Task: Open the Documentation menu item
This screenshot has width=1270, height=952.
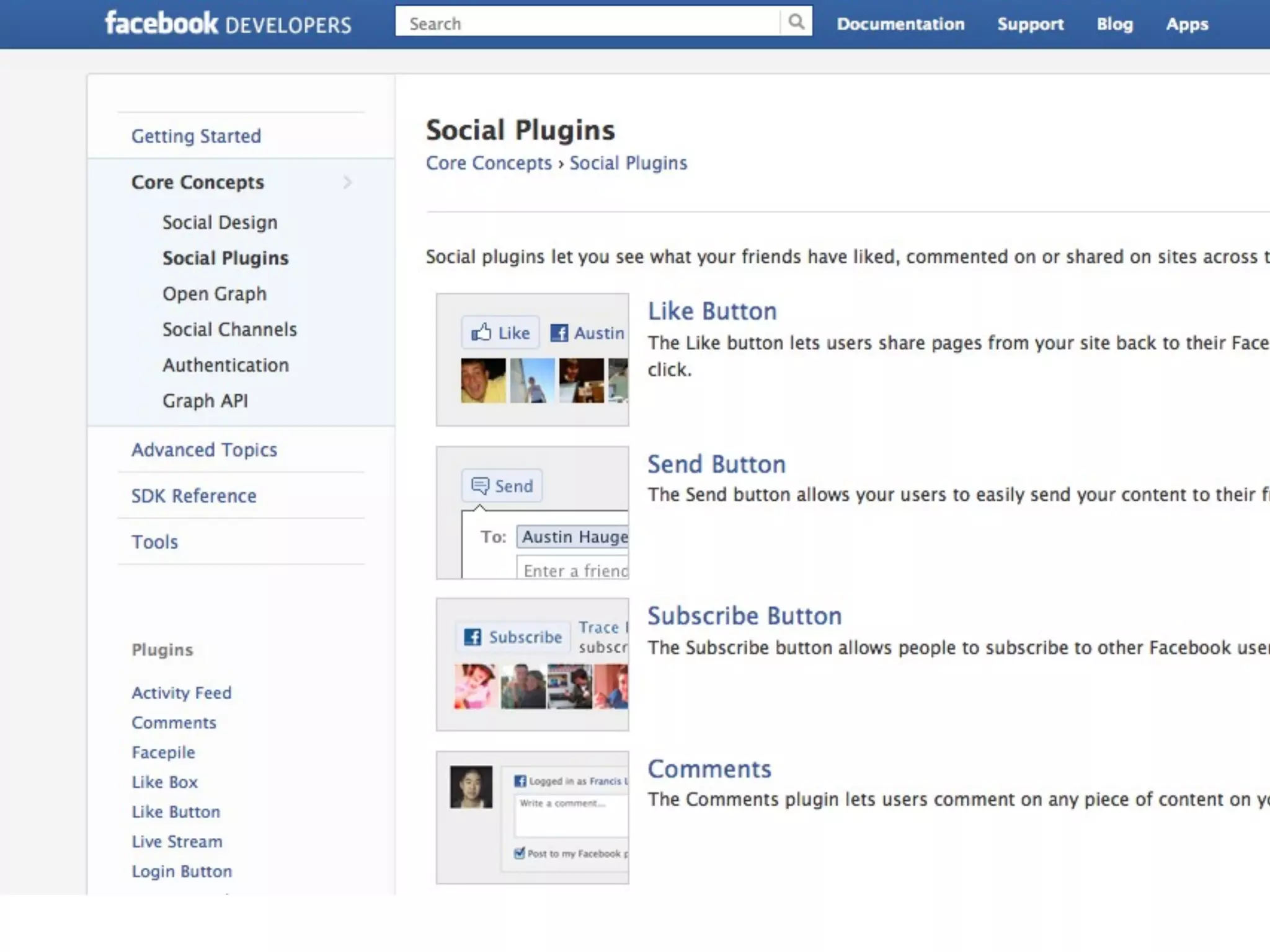Action: 900,24
